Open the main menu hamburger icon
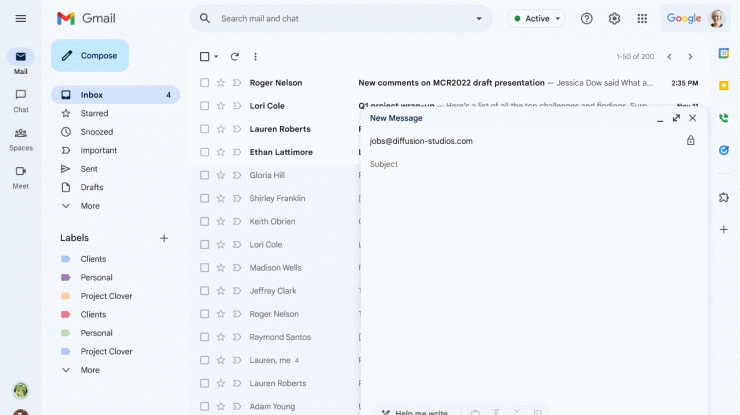Screen dimensions: 740x415 pos(21,18)
